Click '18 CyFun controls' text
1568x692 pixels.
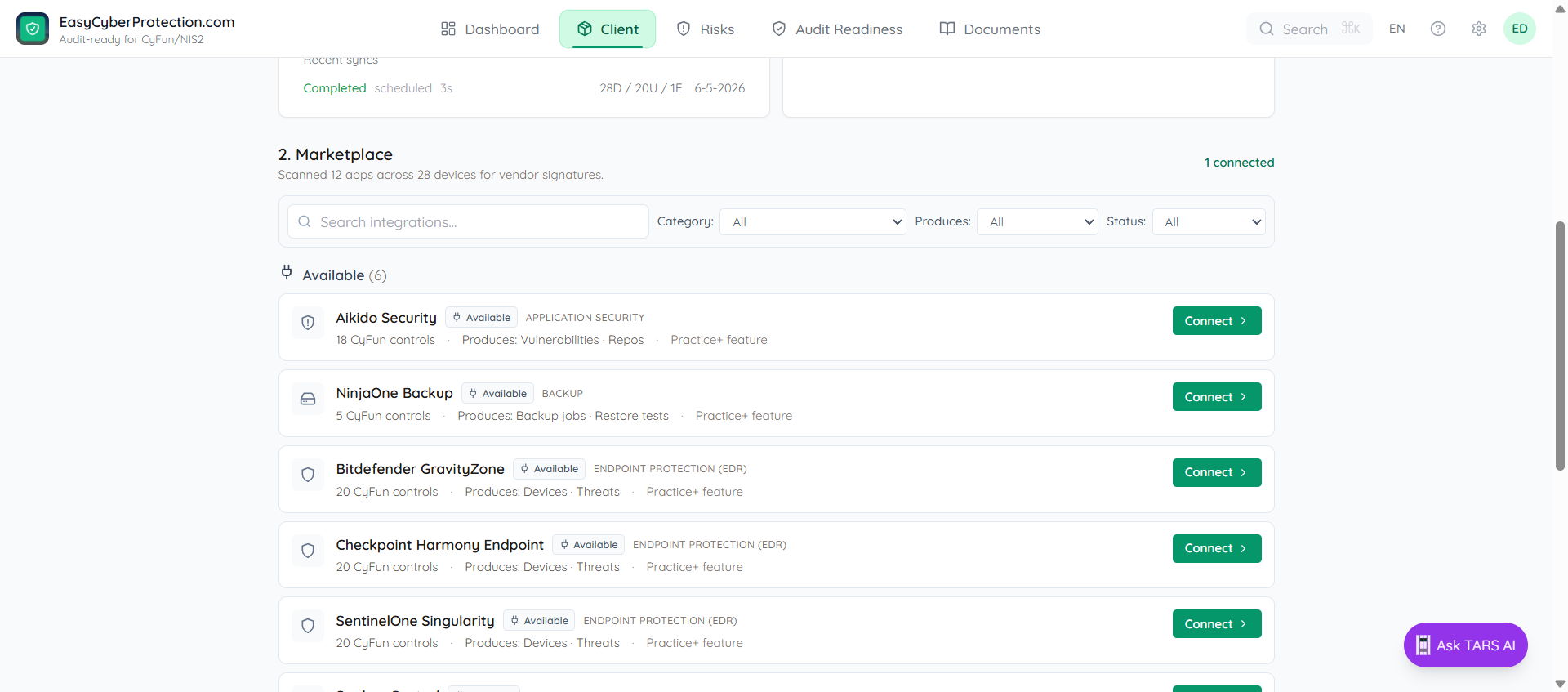click(385, 340)
